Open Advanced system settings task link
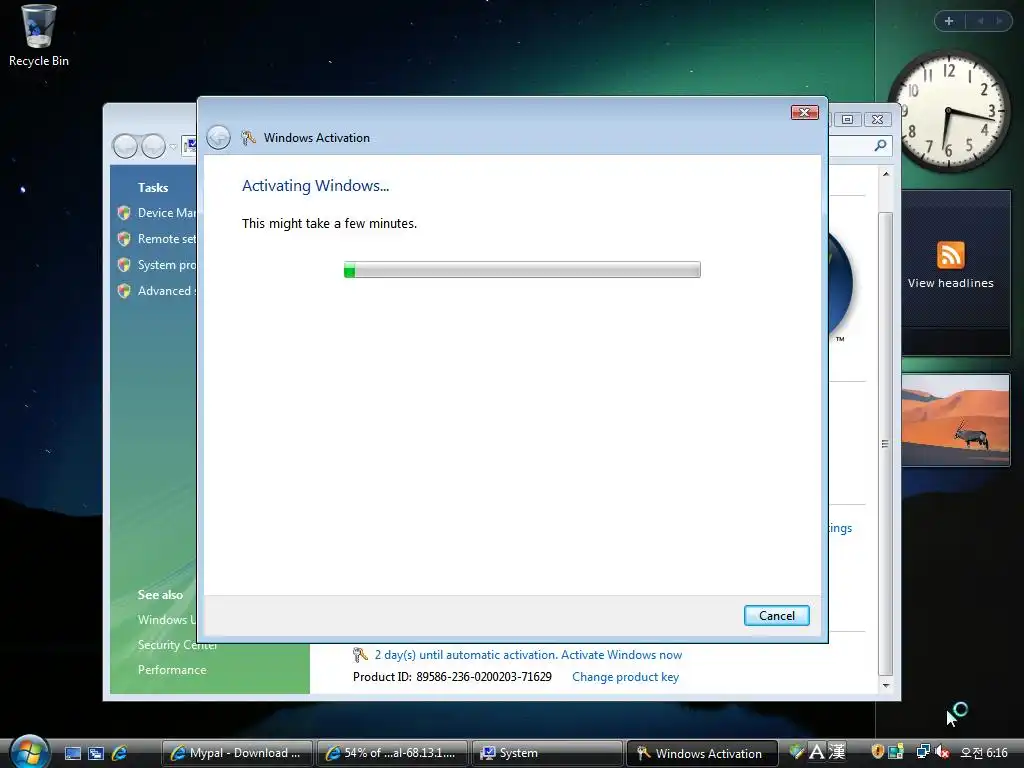 point(167,291)
